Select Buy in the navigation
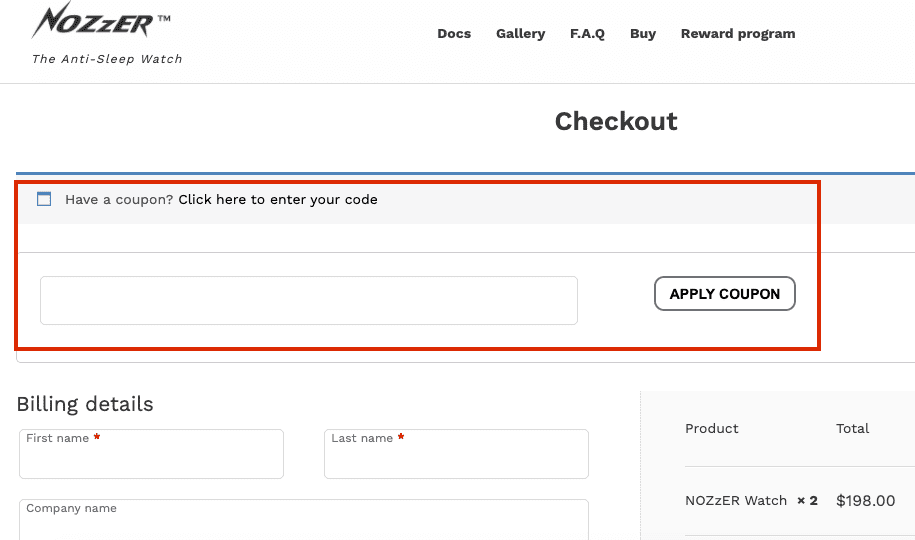Viewport: 915px width, 540px height. (642, 34)
